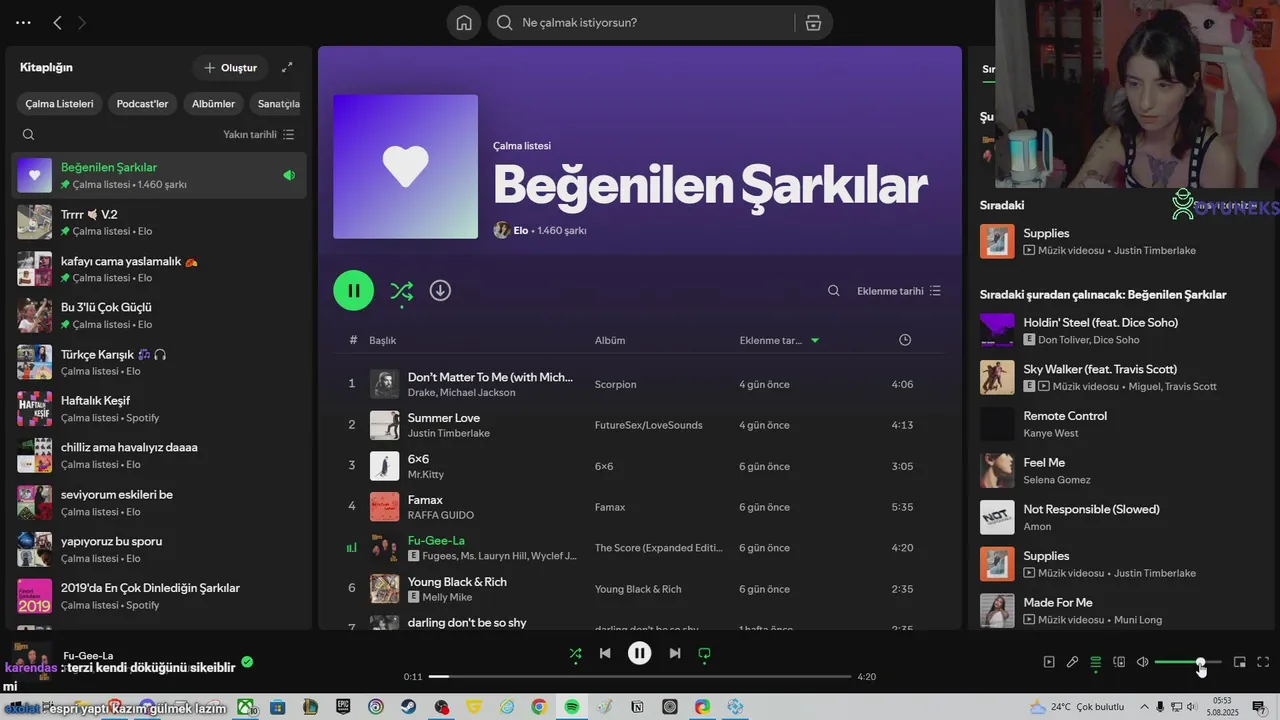
Task: Go back with the left arrow
Action: click(x=57, y=22)
